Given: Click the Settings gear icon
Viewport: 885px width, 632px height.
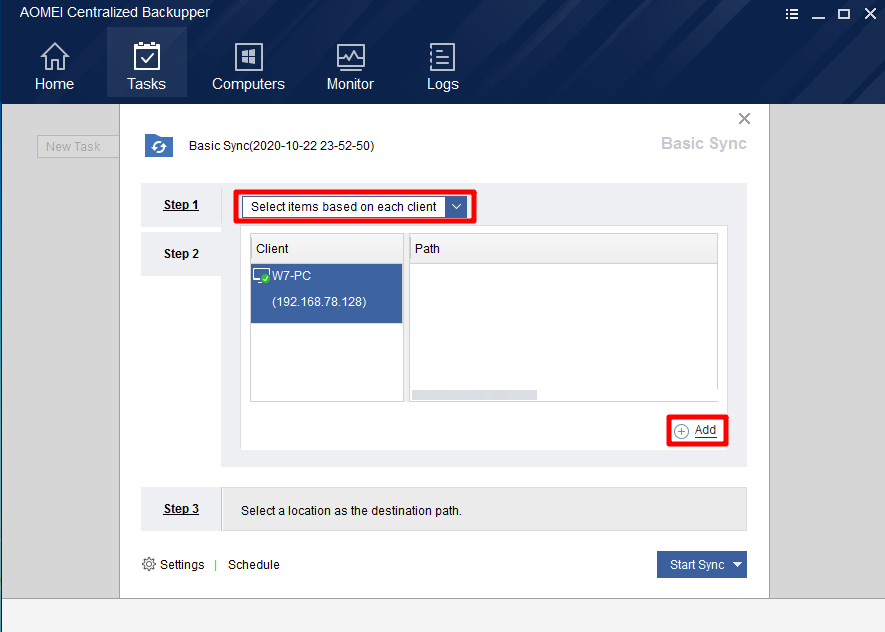Looking at the screenshot, I should pos(148,564).
